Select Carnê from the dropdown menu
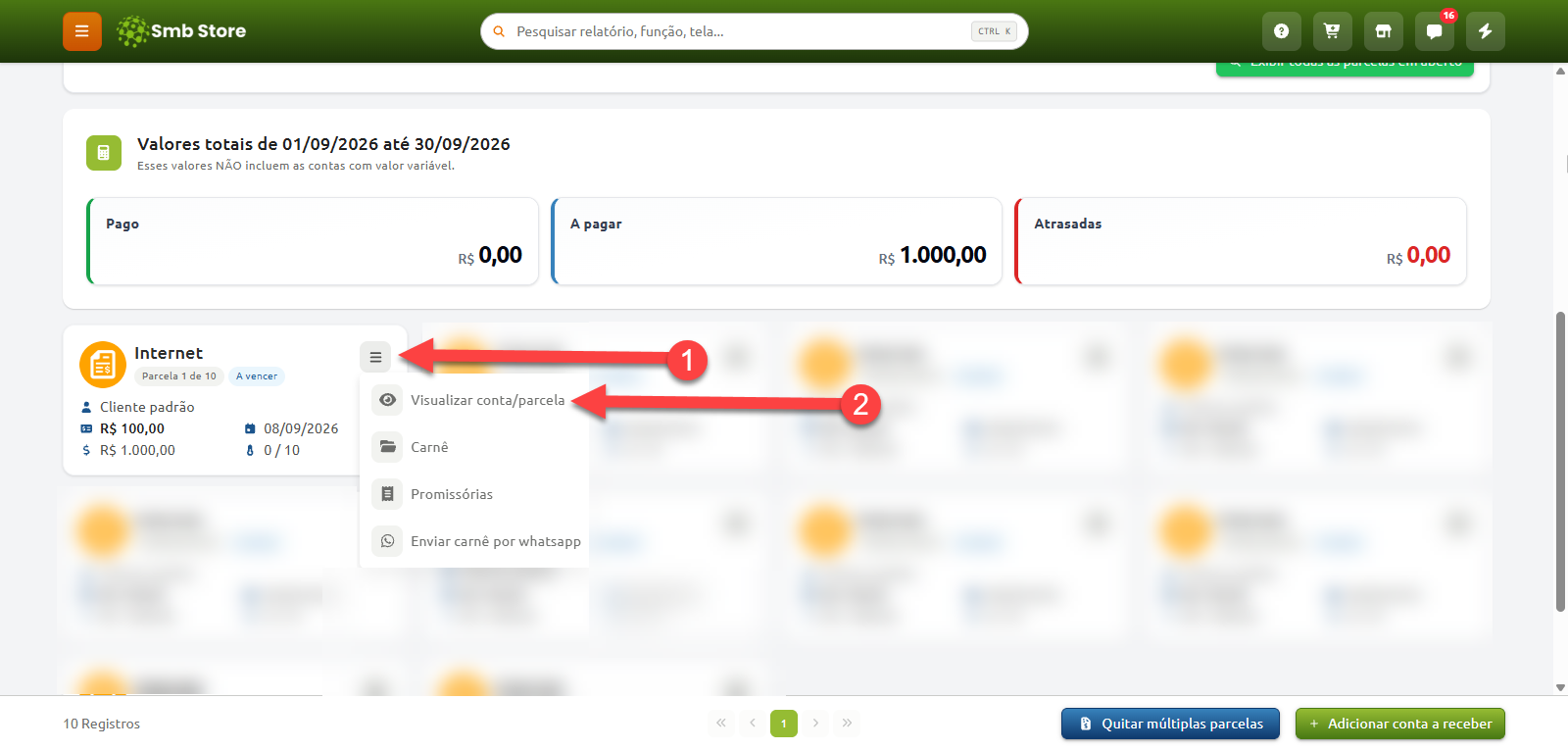1568x750 pixels. (x=429, y=447)
